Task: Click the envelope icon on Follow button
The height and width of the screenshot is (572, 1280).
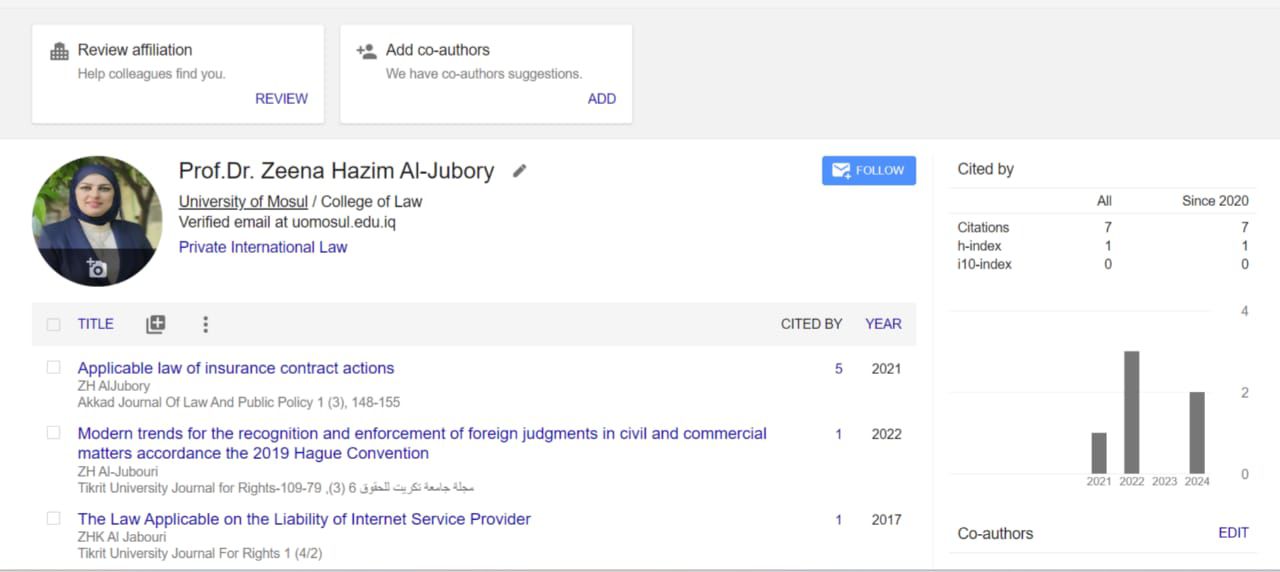Action: tap(841, 170)
